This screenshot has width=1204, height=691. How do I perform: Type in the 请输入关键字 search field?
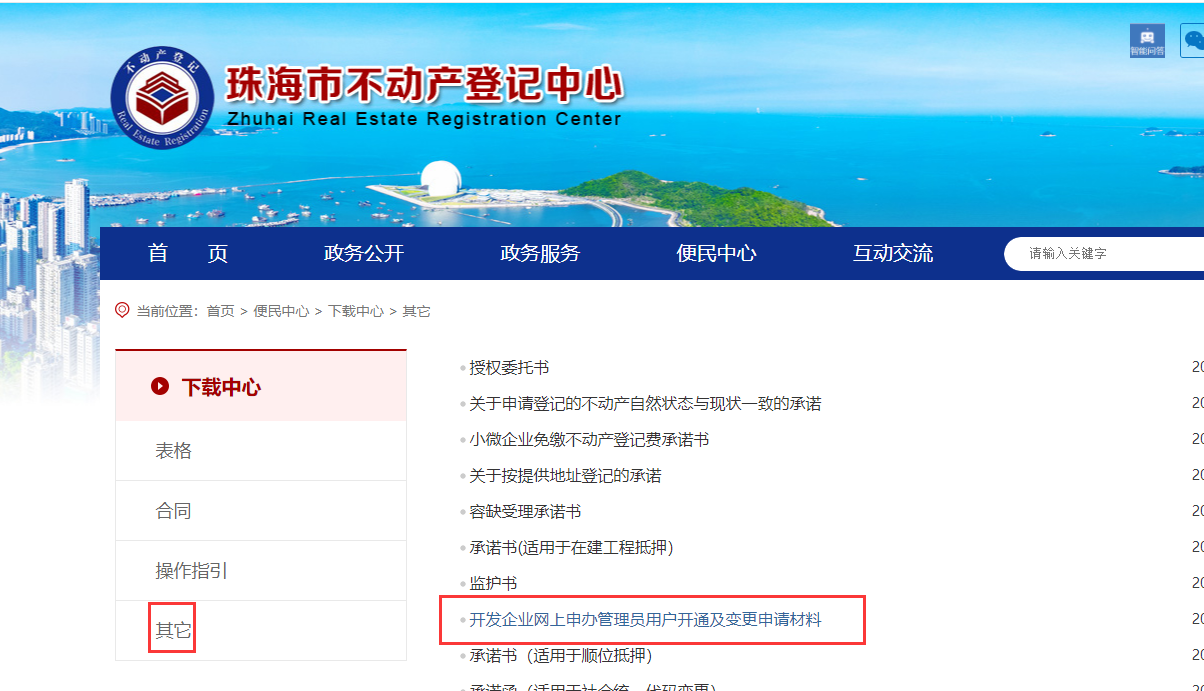pyautogui.click(x=1110, y=253)
